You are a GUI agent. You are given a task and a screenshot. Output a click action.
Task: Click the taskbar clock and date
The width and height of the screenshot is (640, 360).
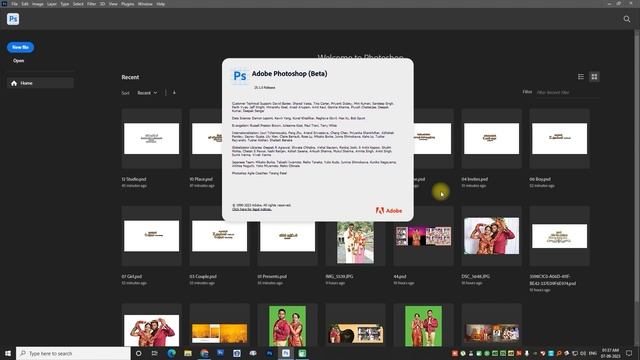click(611, 353)
